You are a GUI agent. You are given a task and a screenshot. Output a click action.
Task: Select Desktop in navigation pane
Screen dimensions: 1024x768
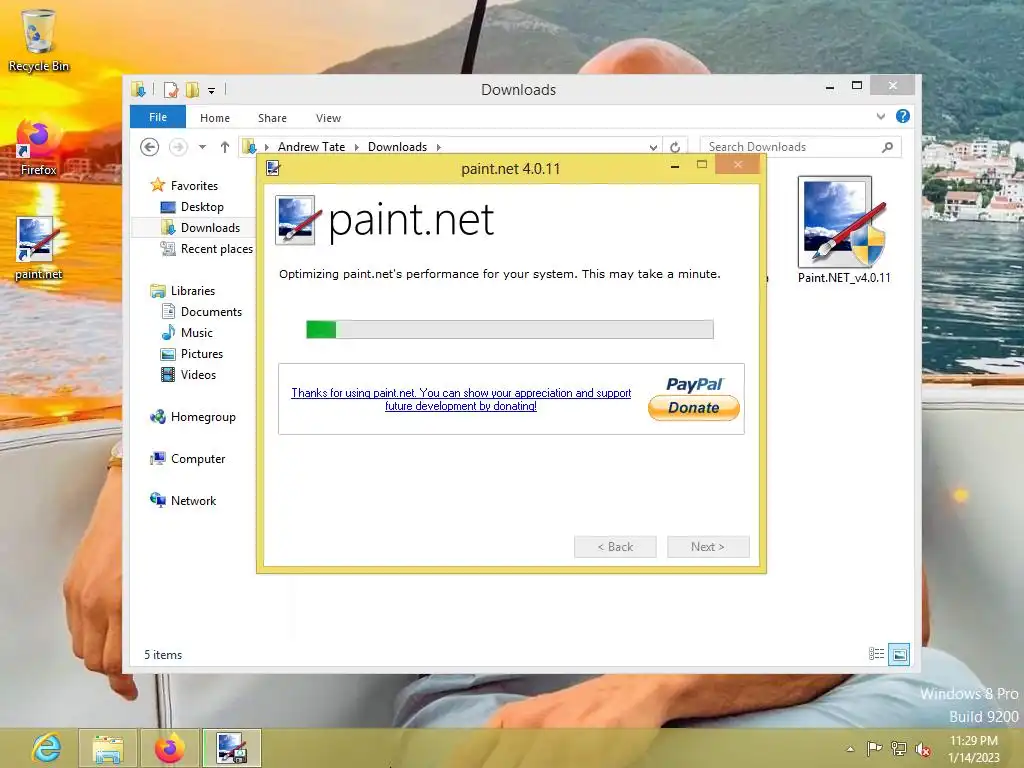192,207
